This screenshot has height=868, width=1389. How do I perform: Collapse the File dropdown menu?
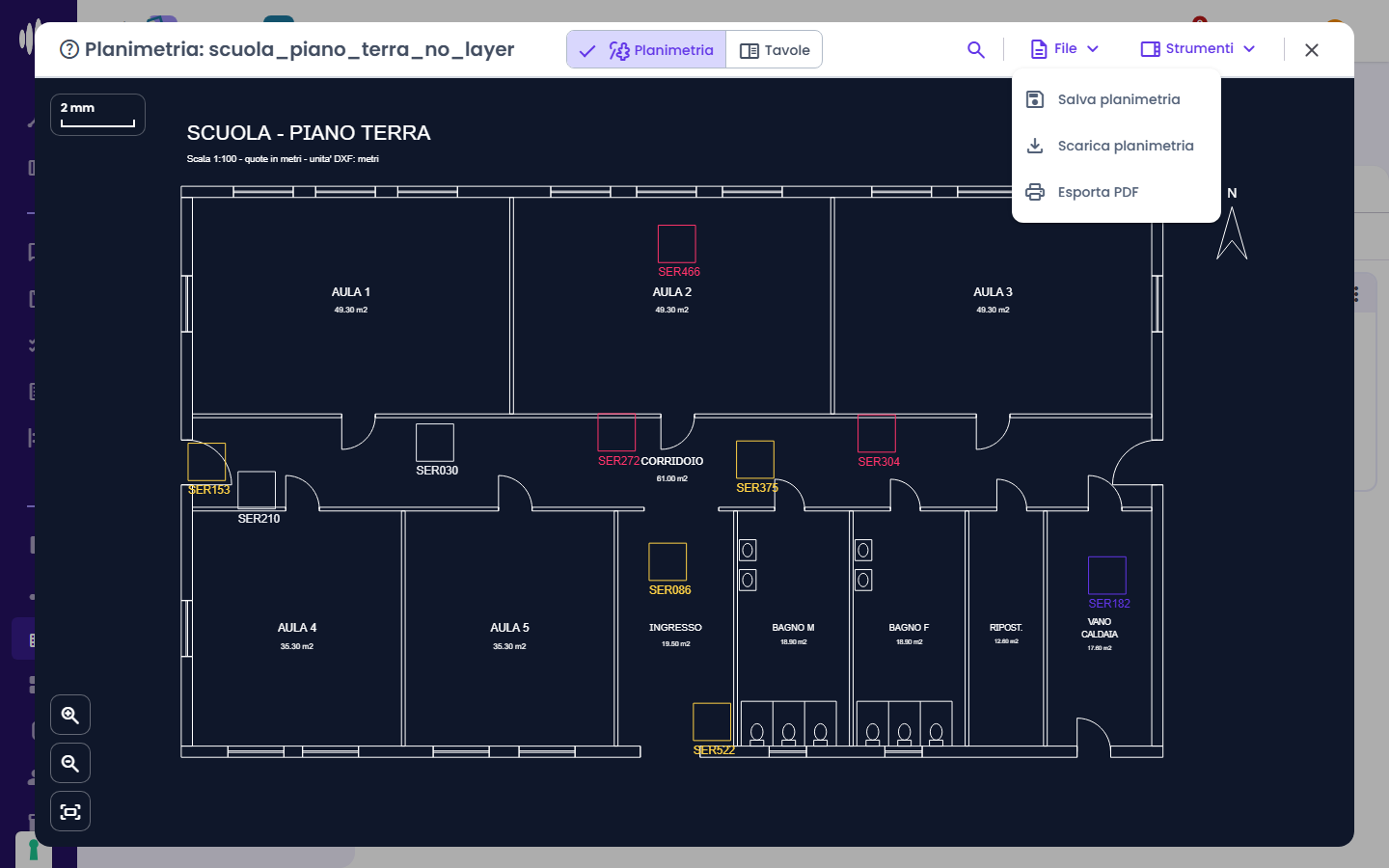point(1065,49)
